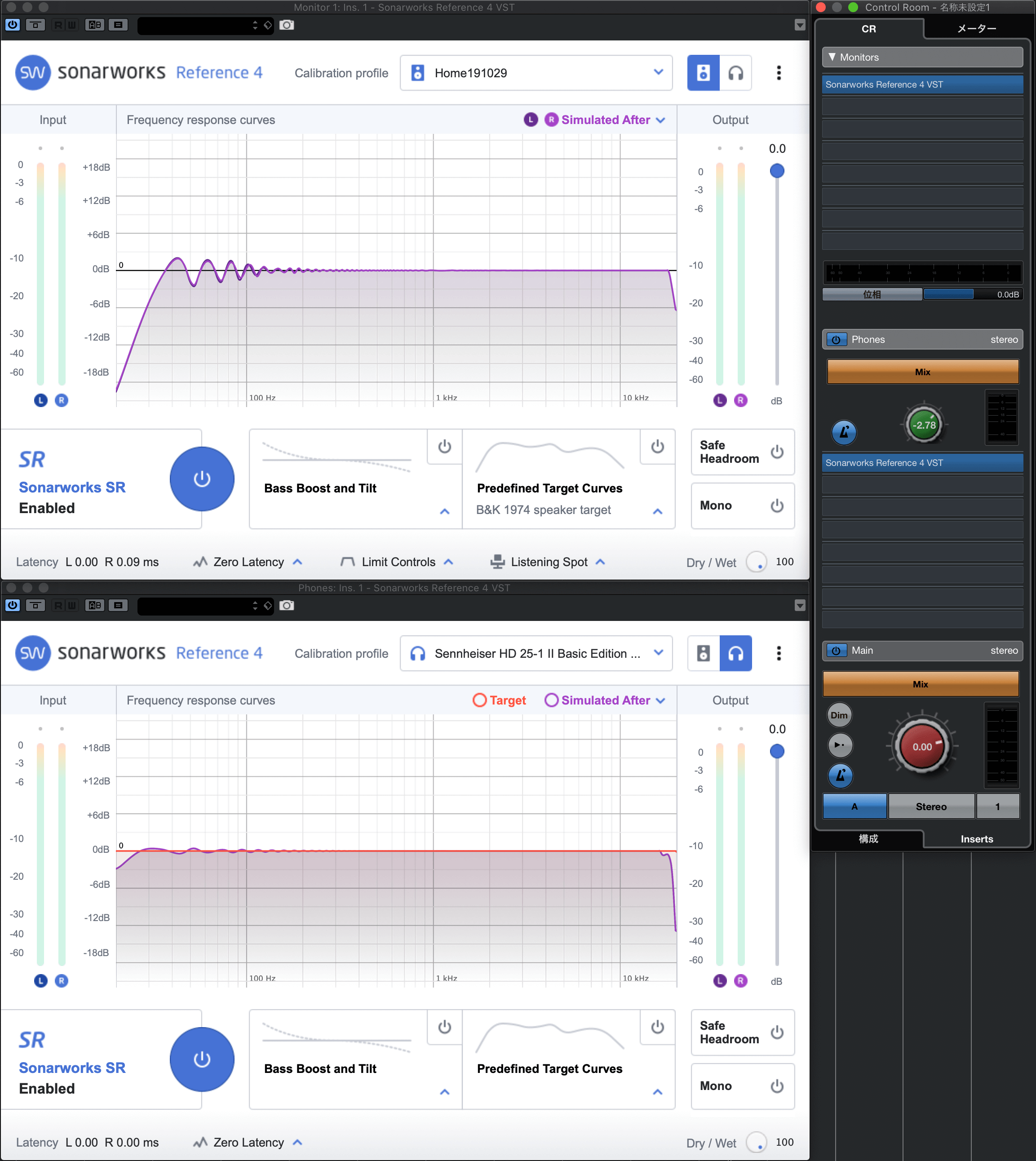Open Sennheiser HD 25-1 II profile dropdown

[536, 653]
